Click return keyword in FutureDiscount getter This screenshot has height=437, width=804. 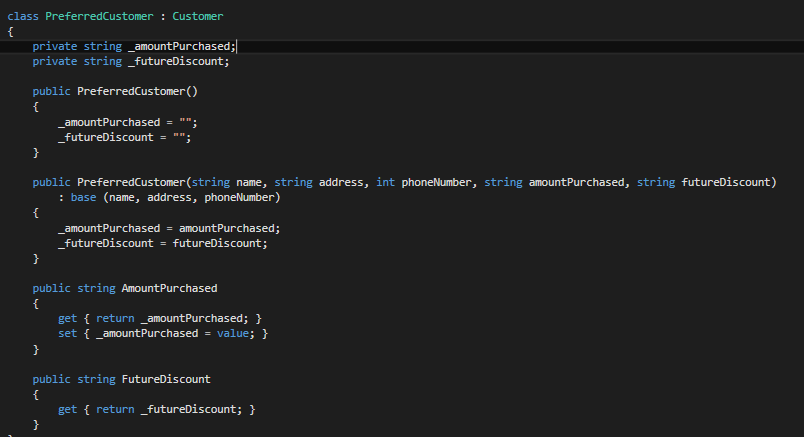(x=115, y=409)
